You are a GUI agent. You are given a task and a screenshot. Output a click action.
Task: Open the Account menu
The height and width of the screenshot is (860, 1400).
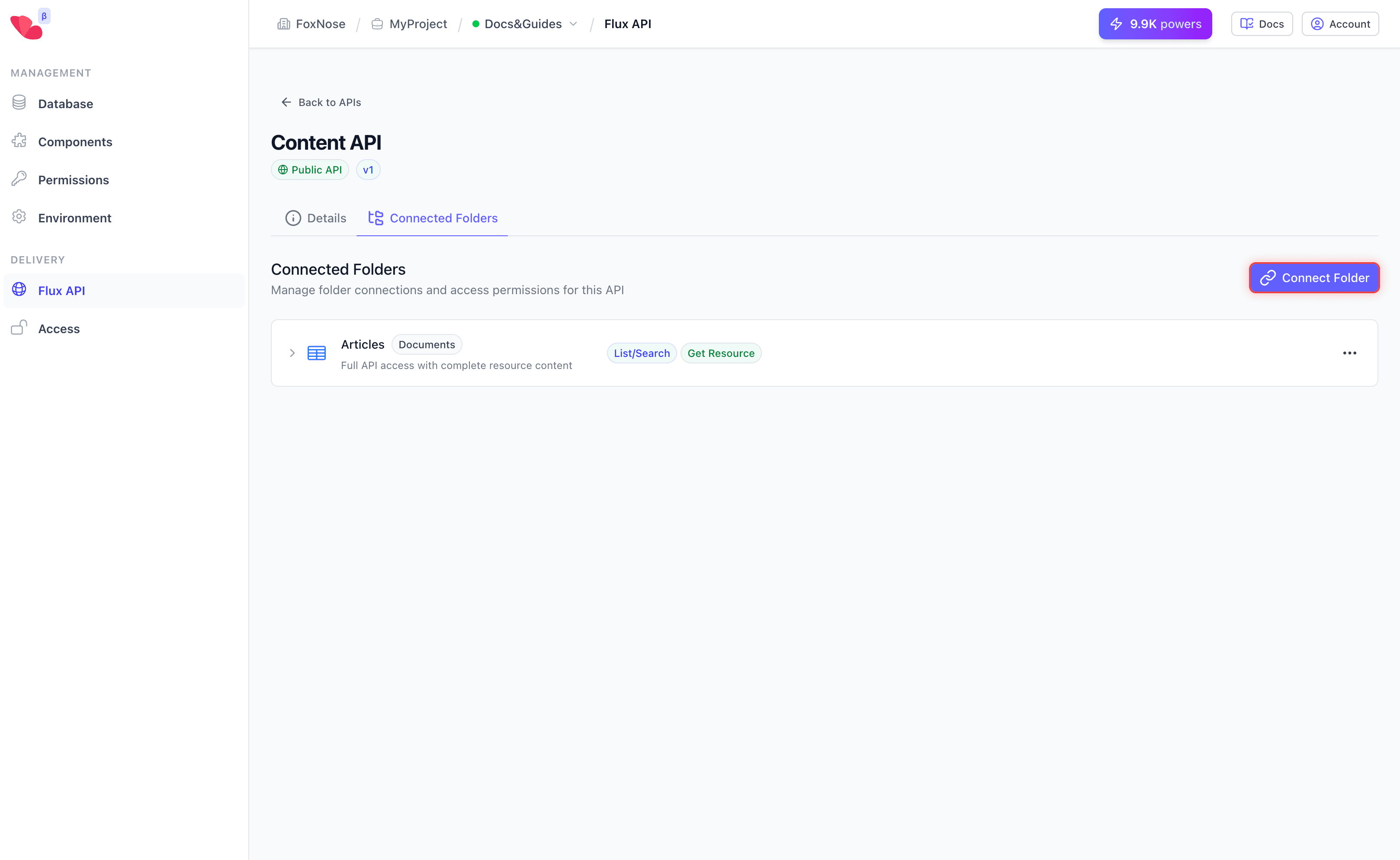(x=1340, y=24)
